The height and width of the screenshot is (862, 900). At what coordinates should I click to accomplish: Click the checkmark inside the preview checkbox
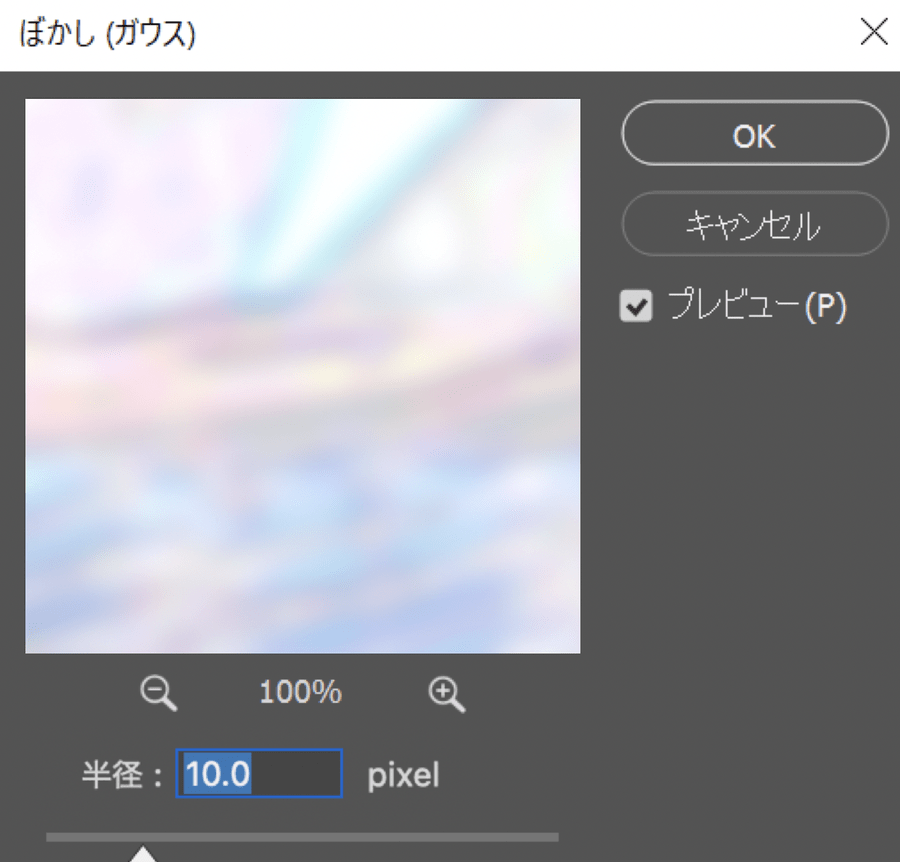pyautogui.click(x=636, y=306)
